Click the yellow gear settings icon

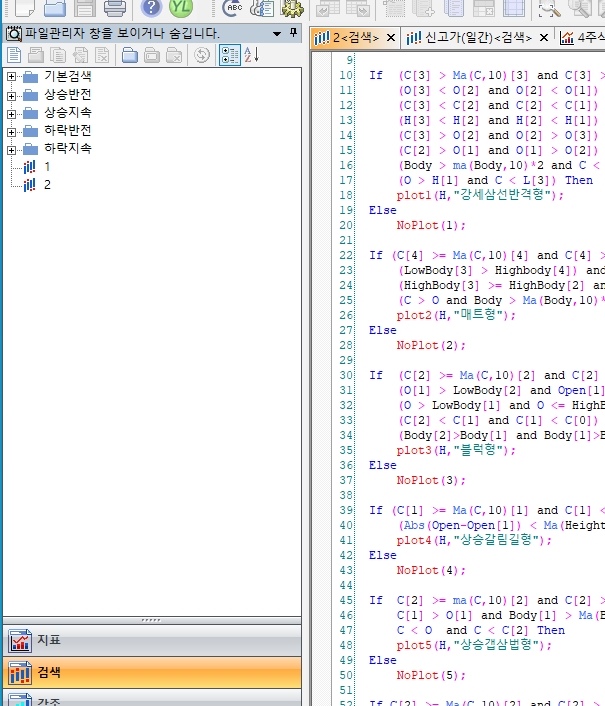[x=291, y=9]
